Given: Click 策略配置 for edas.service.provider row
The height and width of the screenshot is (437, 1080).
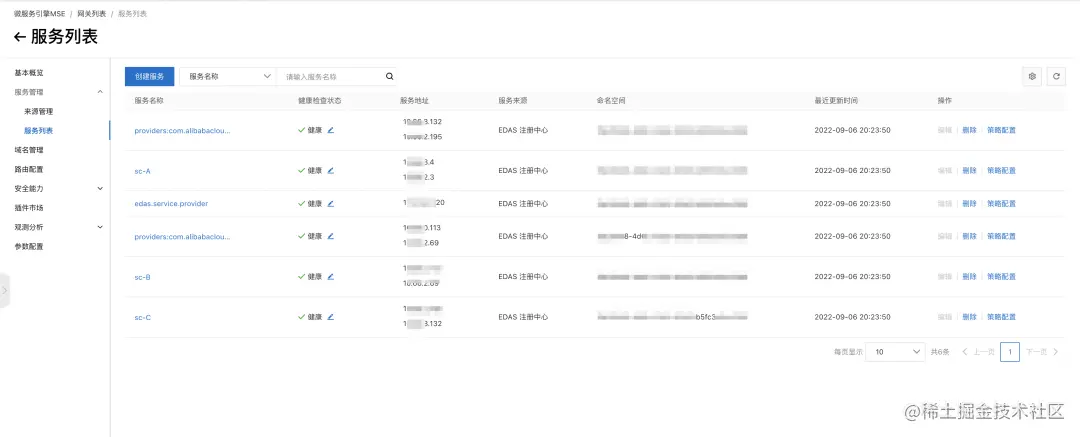Looking at the screenshot, I should [1001, 203].
